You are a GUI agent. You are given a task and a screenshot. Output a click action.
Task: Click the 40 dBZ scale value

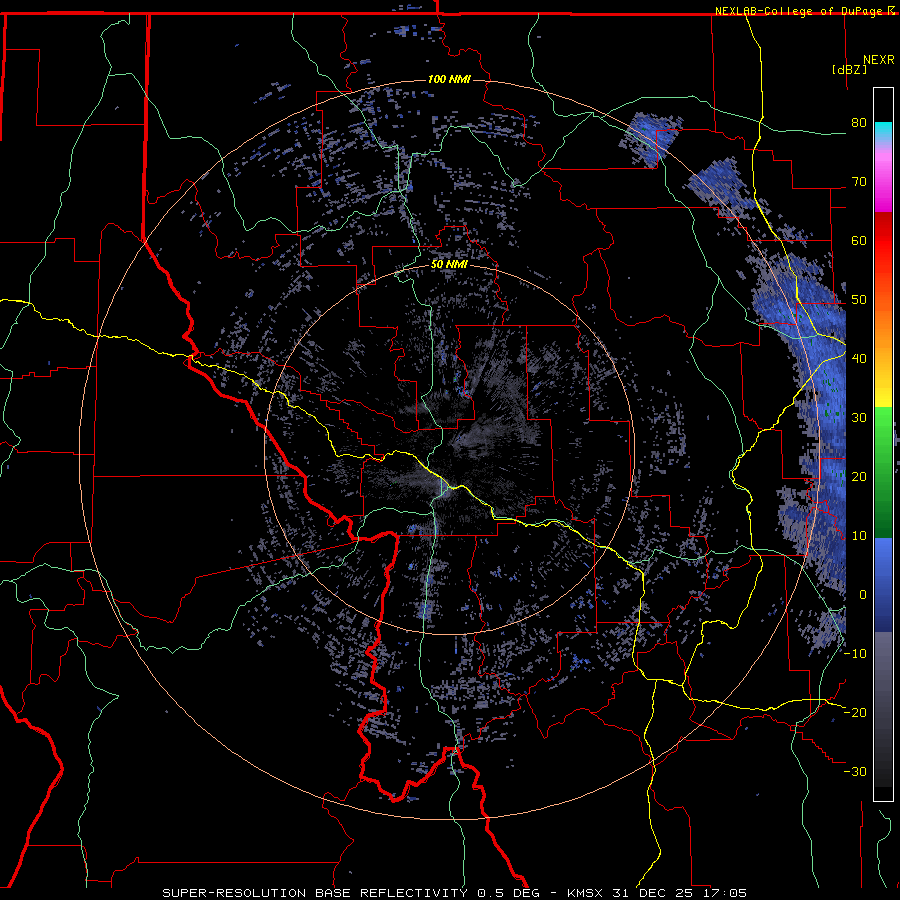(859, 359)
